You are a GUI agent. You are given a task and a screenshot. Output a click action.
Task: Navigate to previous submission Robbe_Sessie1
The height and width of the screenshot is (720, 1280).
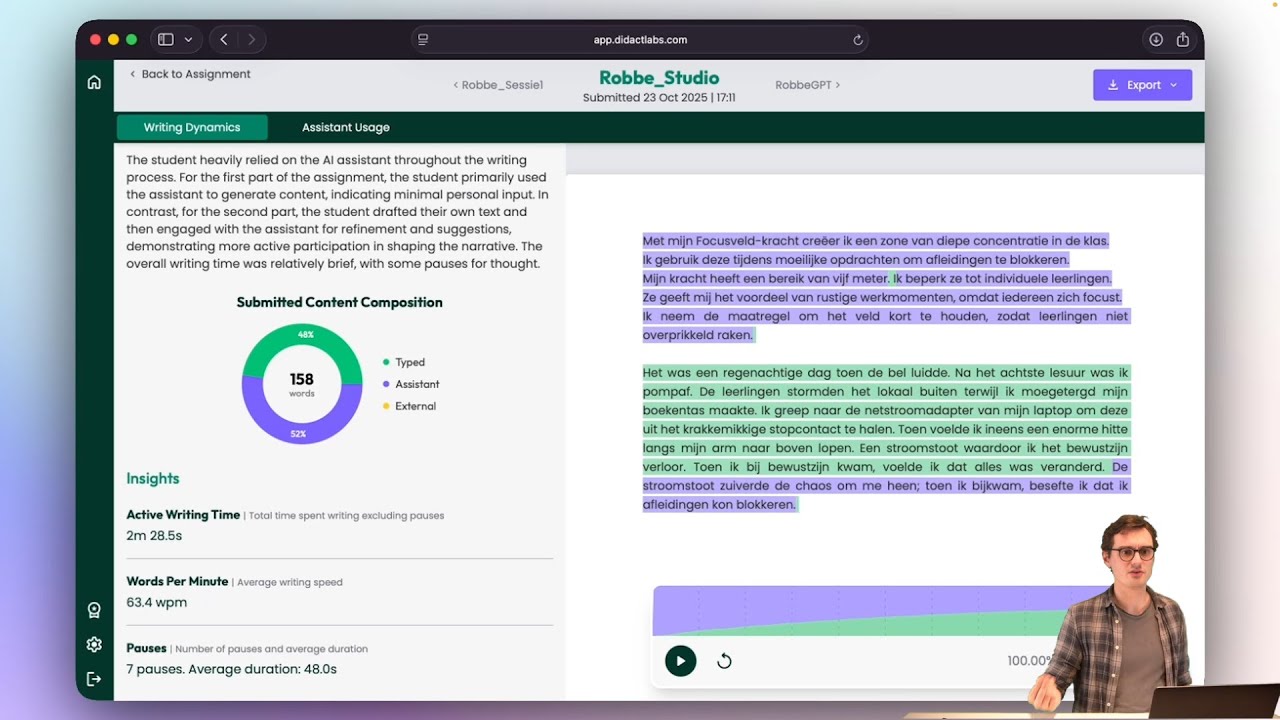click(x=498, y=85)
